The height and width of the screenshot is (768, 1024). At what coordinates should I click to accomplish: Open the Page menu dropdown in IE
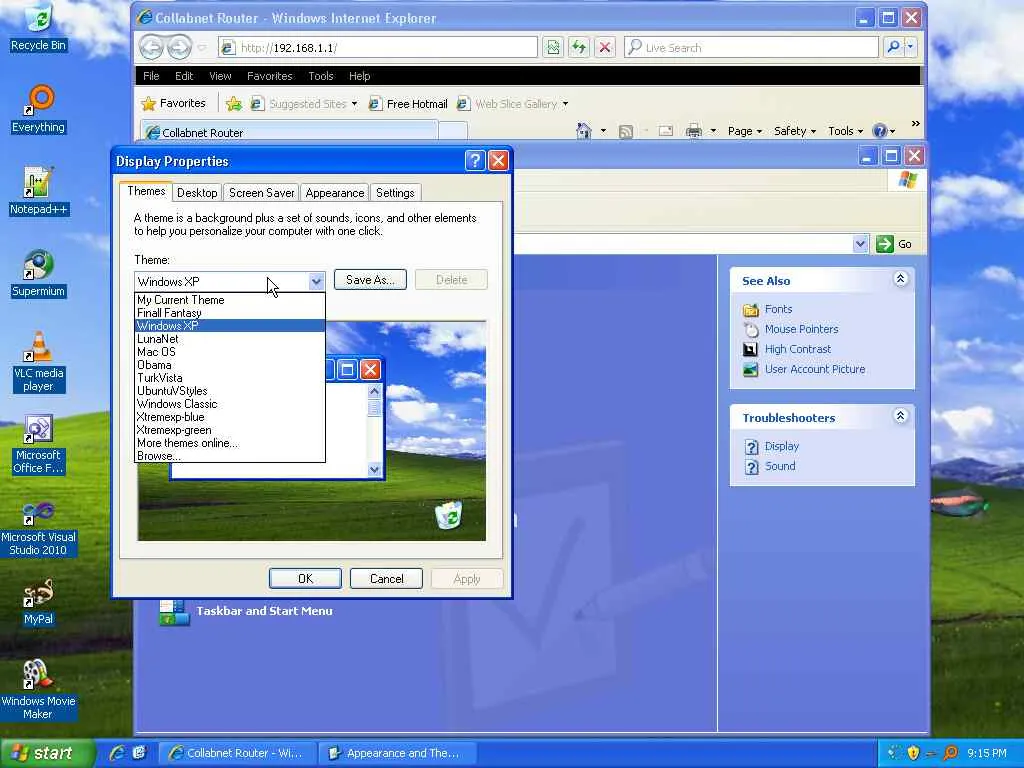click(744, 131)
